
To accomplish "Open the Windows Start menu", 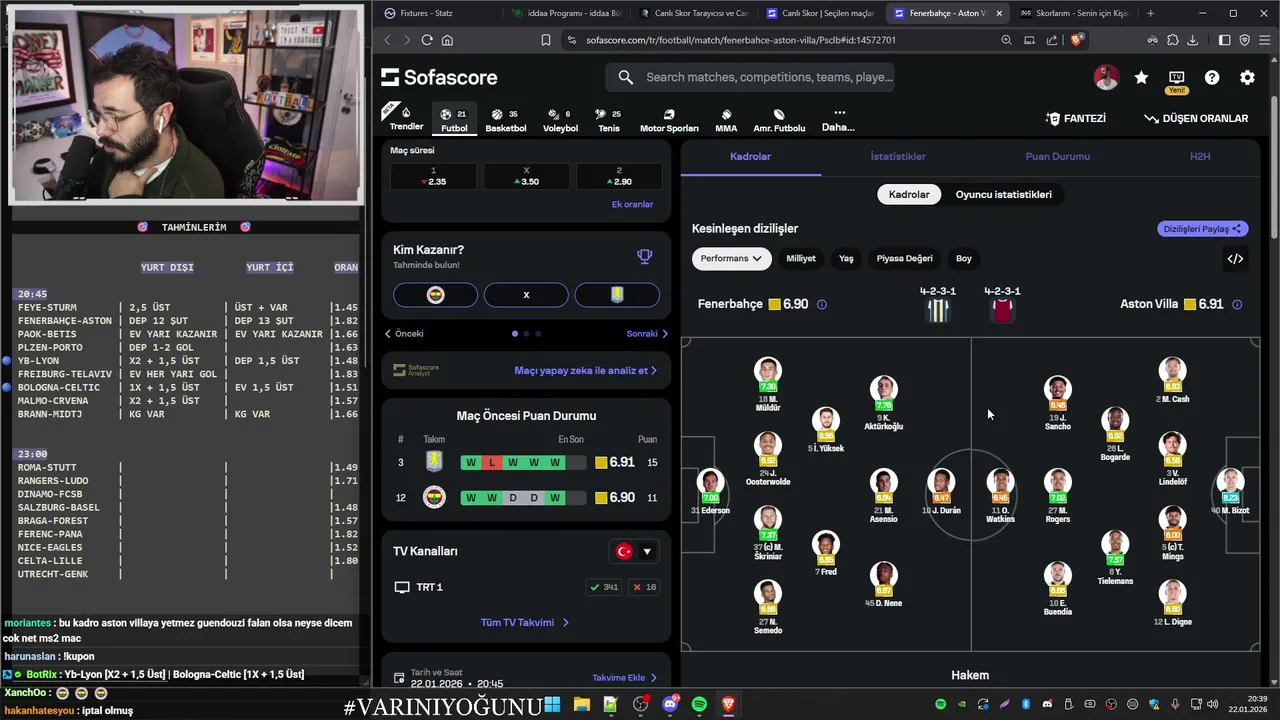I will (x=552, y=704).
